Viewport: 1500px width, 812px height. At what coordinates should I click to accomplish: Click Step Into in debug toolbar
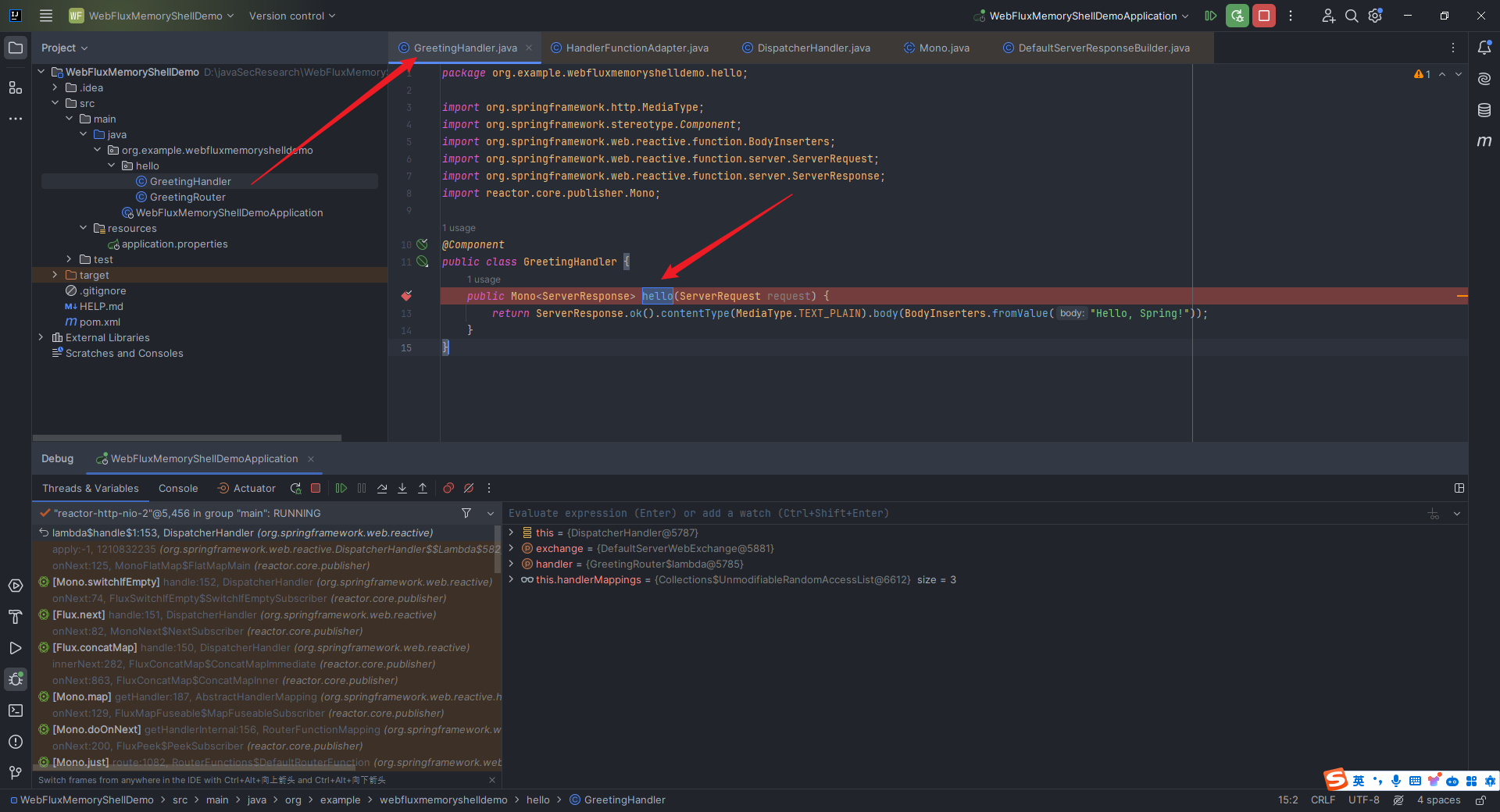(402, 488)
